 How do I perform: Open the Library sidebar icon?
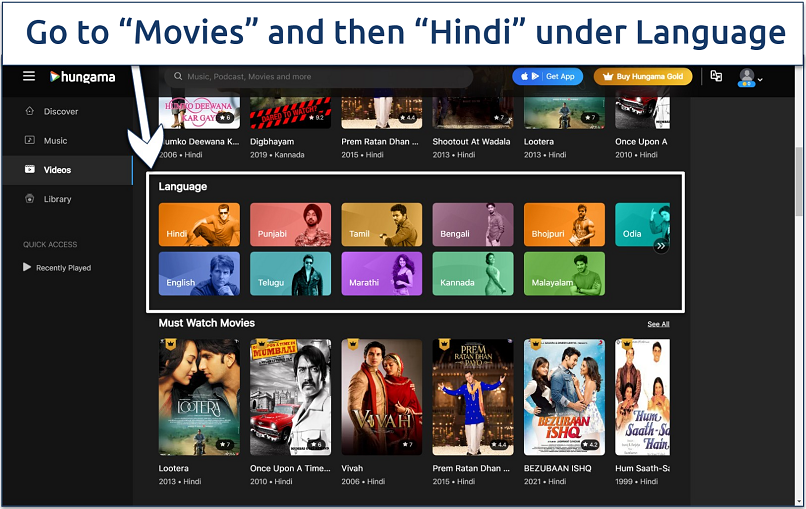pyautogui.click(x=30, y=198)
